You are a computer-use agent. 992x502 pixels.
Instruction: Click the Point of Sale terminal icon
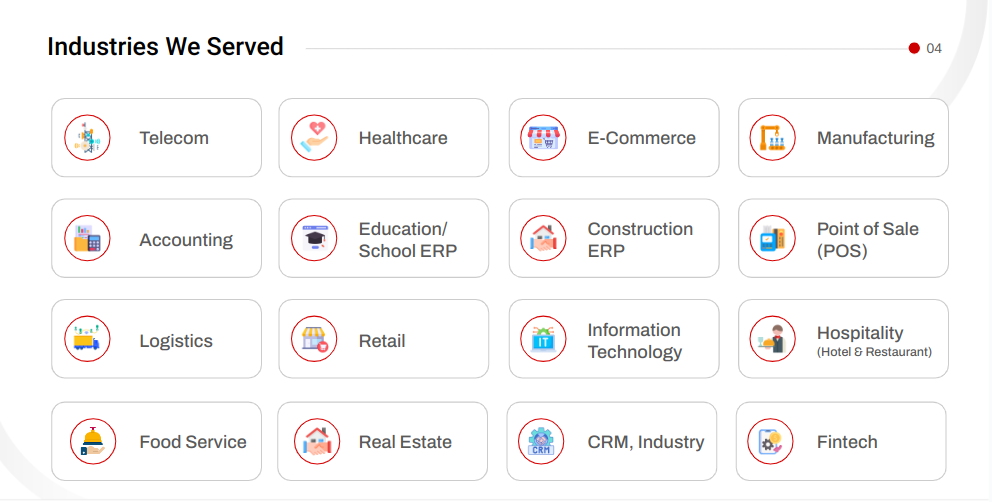point(772,239)
